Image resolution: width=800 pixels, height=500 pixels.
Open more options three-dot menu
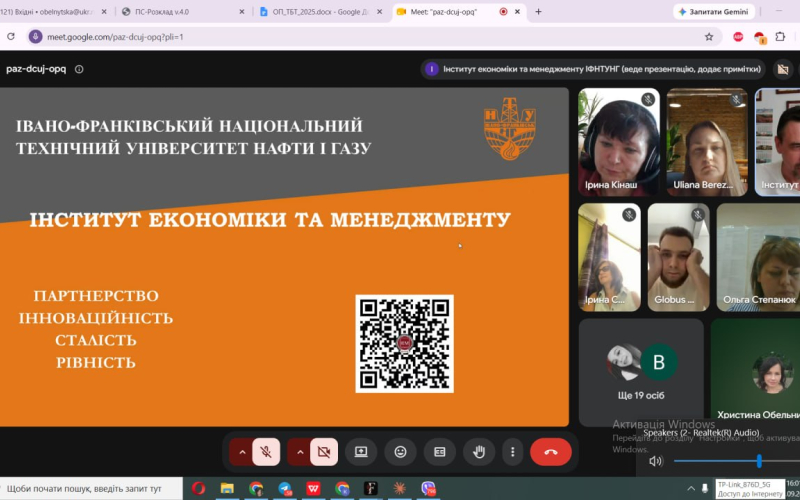click(x=512, y=452)
